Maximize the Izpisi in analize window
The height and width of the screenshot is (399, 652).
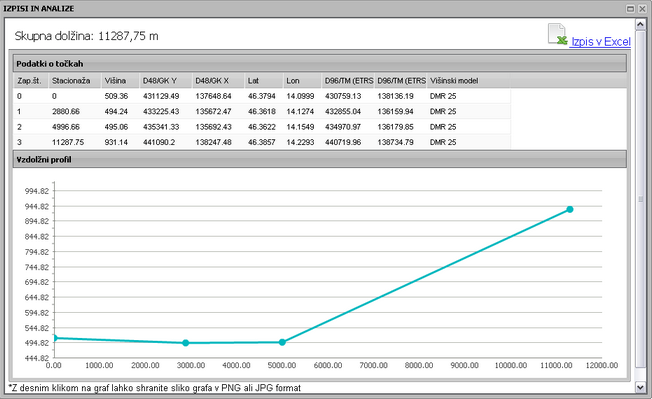point(631,9)
